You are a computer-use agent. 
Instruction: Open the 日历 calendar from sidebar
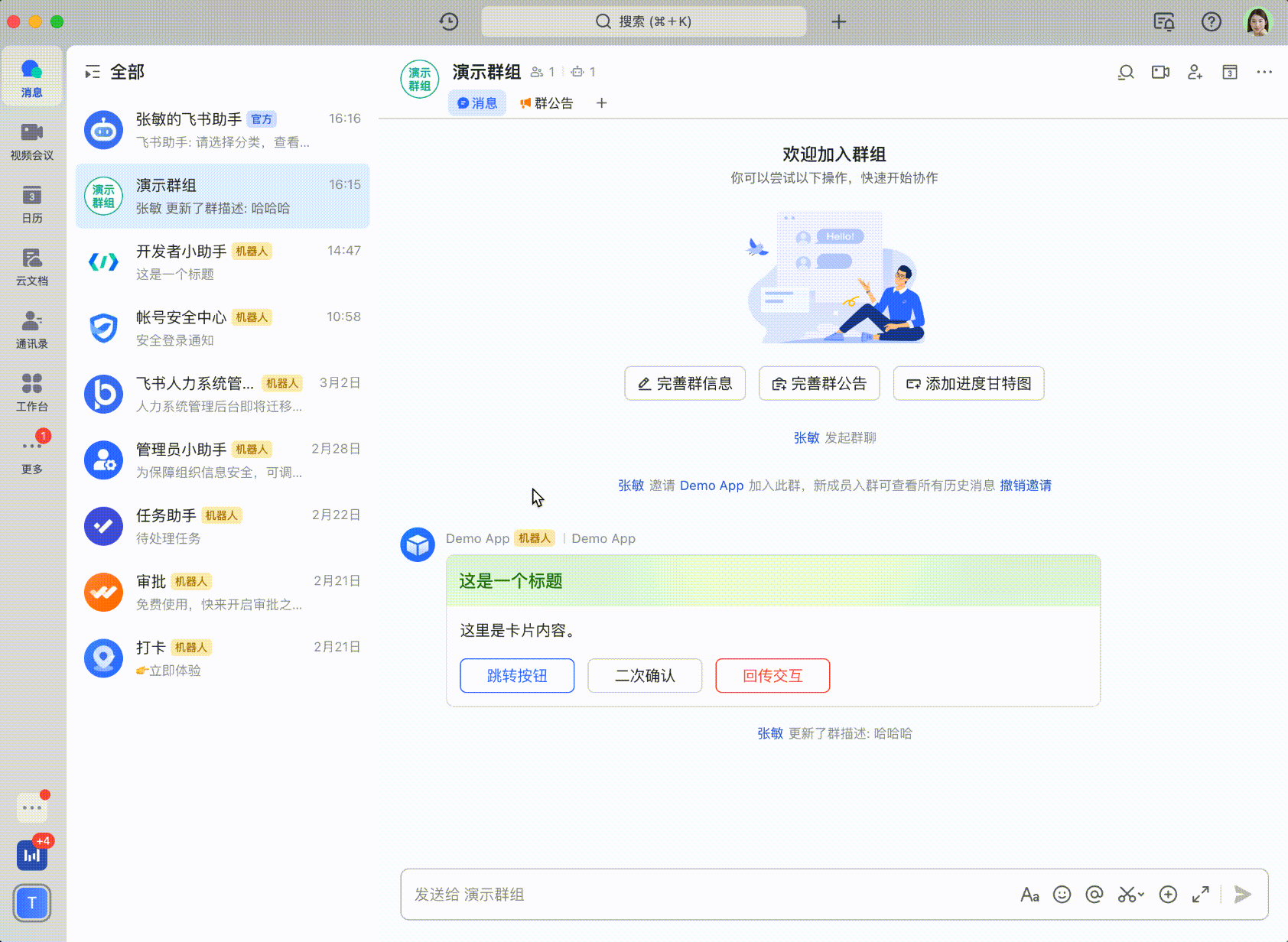[31, 204]
